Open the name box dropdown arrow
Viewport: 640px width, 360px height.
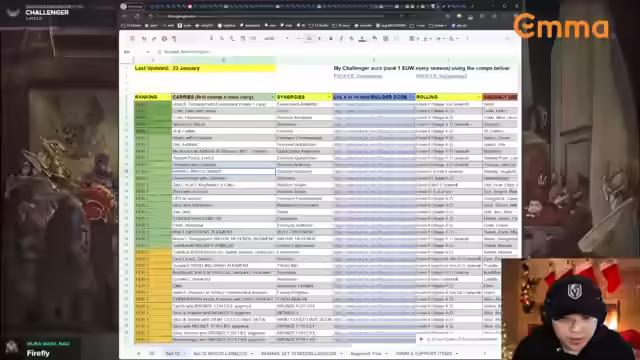(147, 52)
